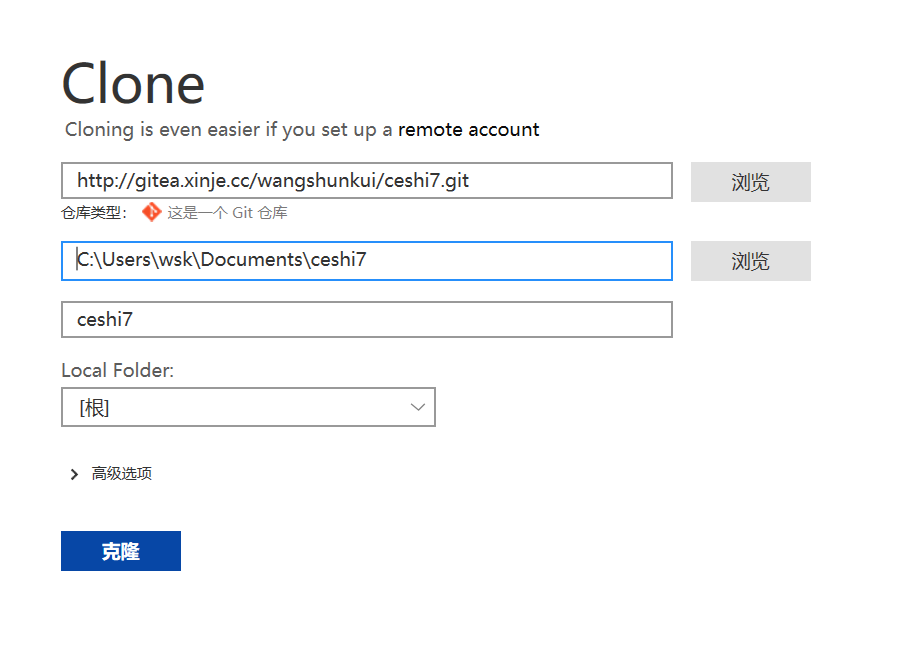
Task: Click the orange Git repository type icon
Action: pos(152,212)
